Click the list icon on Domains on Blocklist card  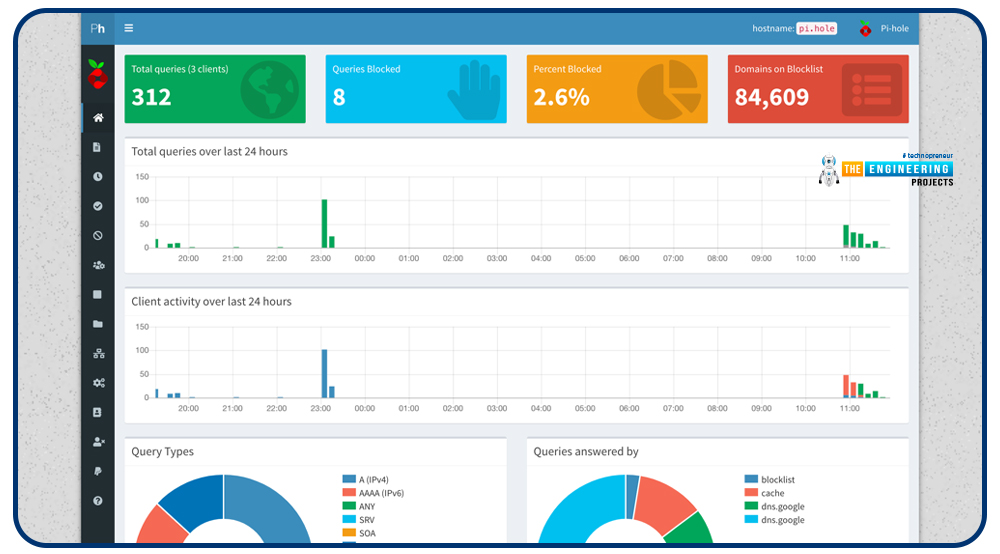click(871, 90)
